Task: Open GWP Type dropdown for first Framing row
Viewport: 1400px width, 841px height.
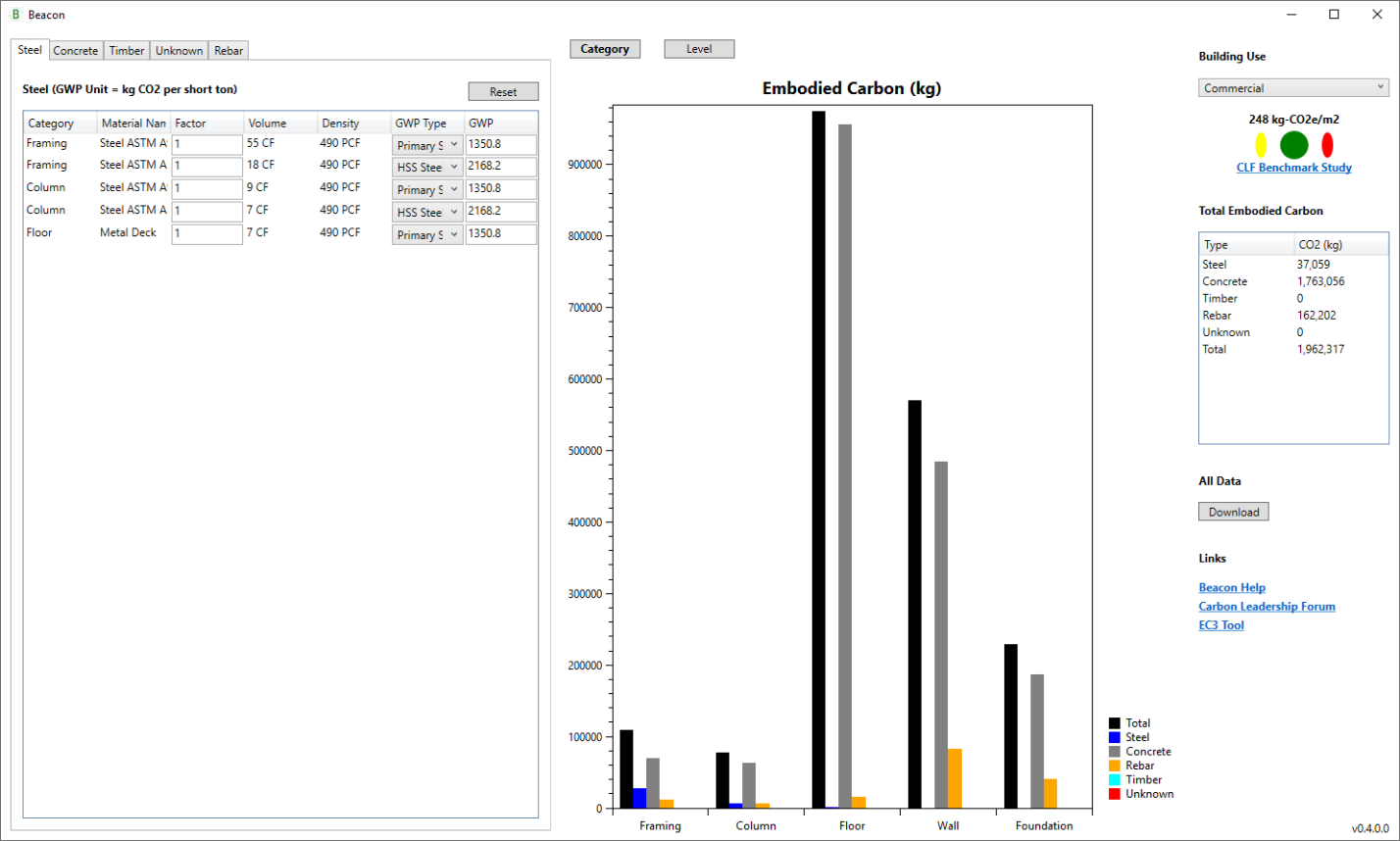Action: [427, 145]
